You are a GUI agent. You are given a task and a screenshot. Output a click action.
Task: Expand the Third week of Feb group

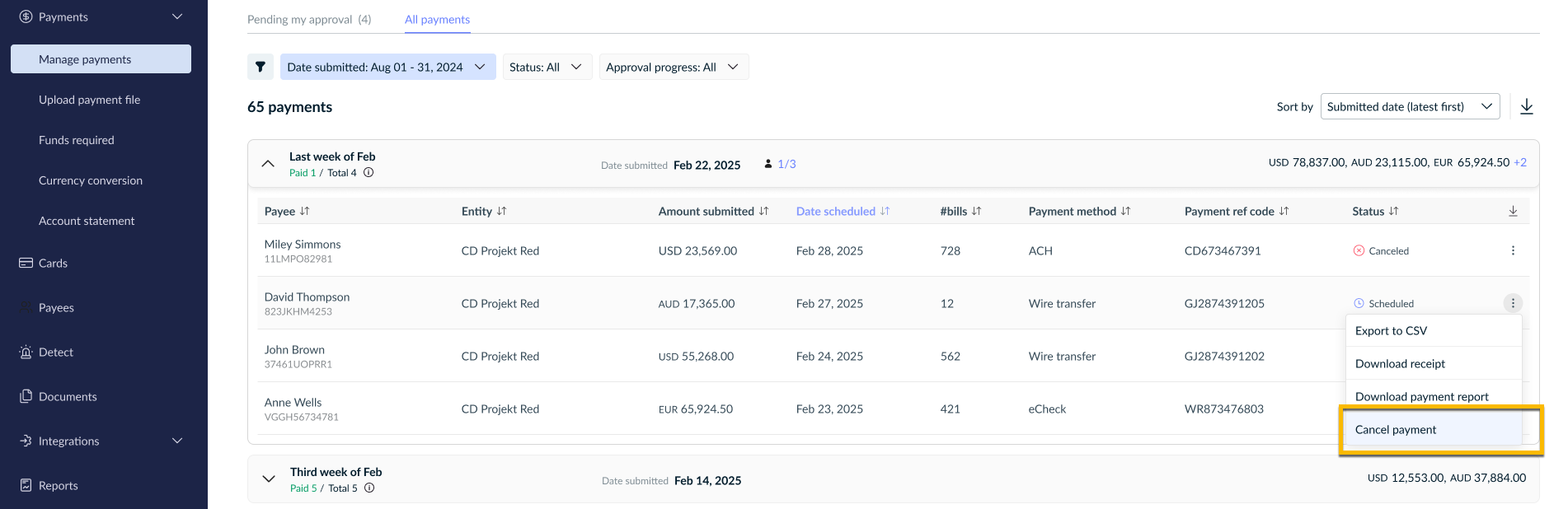[269, 479]
